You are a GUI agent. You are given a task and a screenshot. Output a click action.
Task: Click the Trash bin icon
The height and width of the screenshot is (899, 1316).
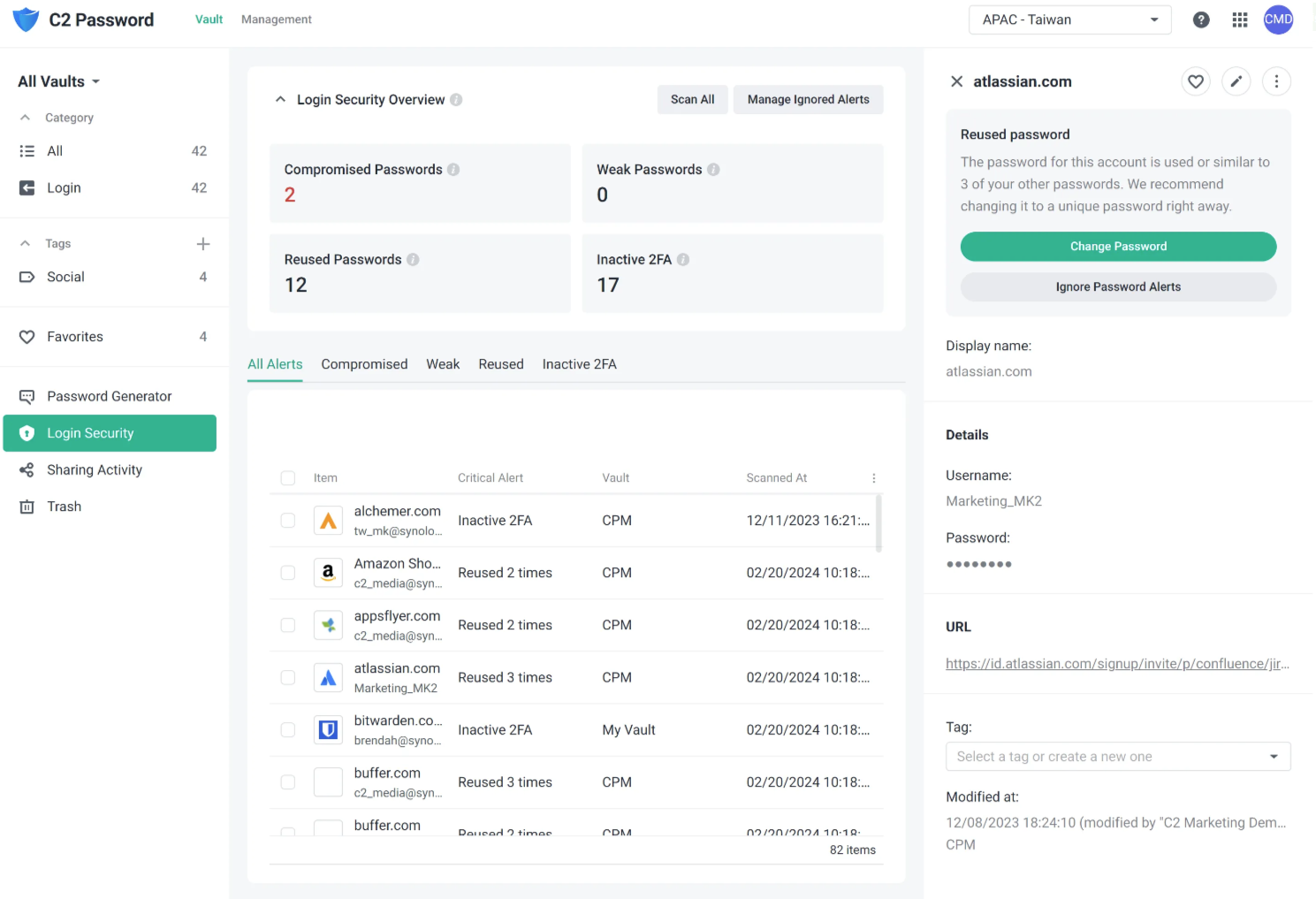27,507
